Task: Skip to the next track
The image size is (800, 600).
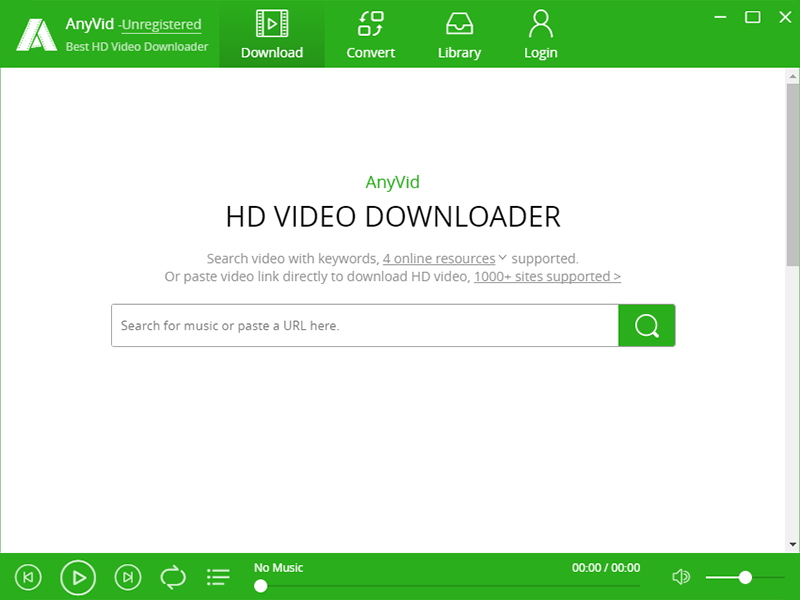Action: (x=128, y=577)
